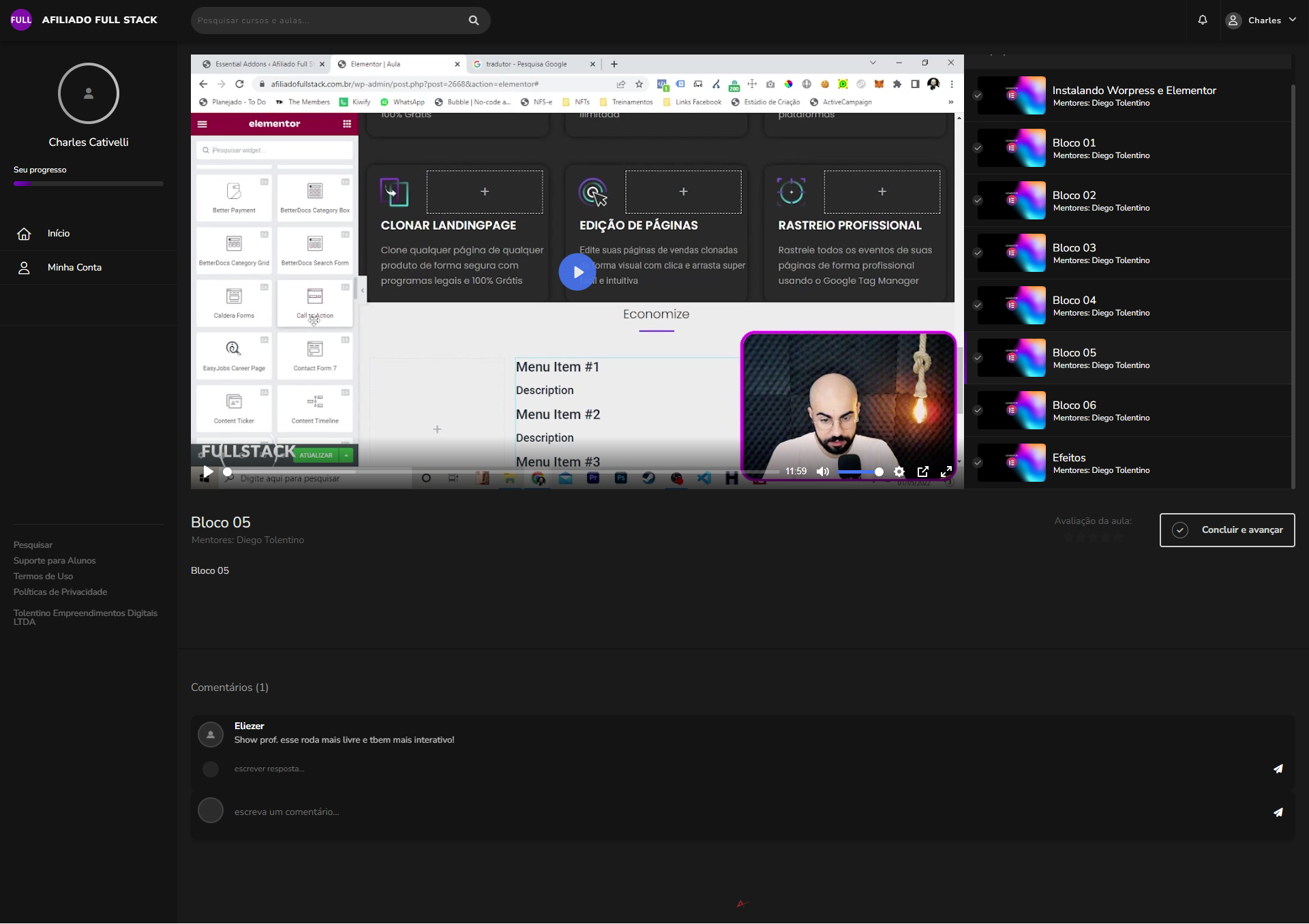This screenshot has width=1309, height=924.
Task: Send the comment with the paper plane icon
Action: [1278, 812]
